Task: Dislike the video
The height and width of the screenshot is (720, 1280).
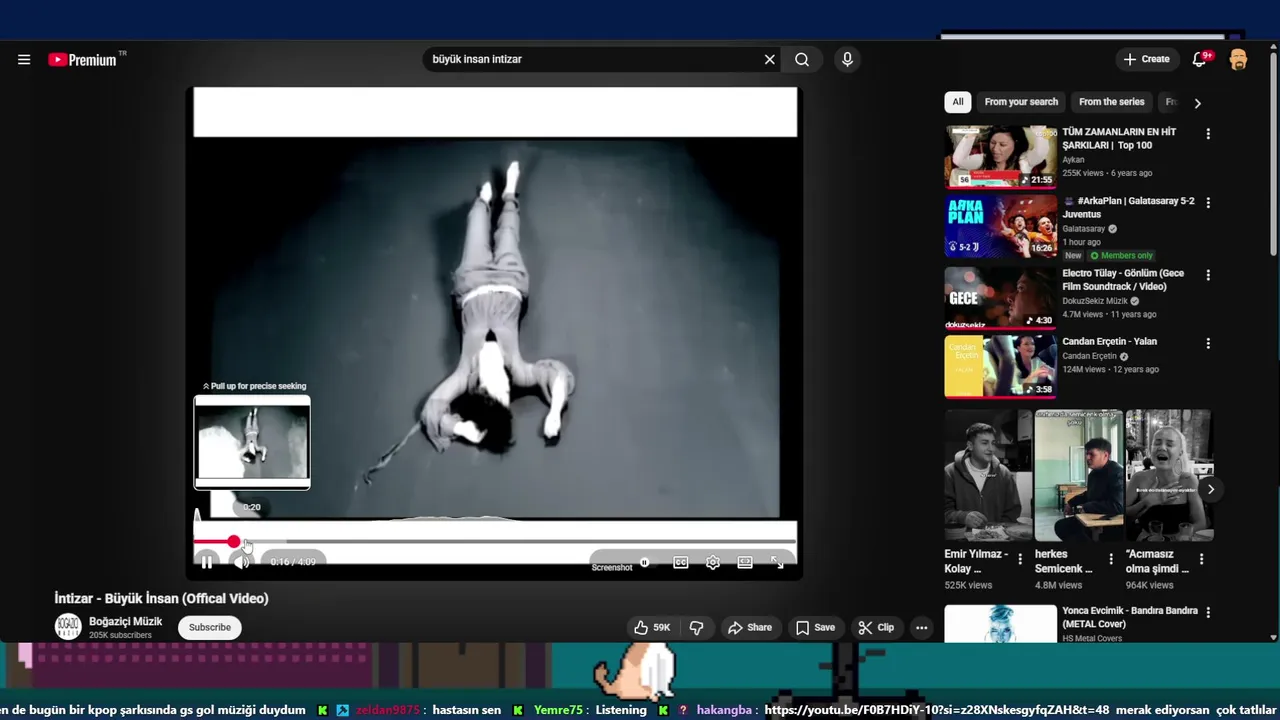Action: [x=697, y=627]
